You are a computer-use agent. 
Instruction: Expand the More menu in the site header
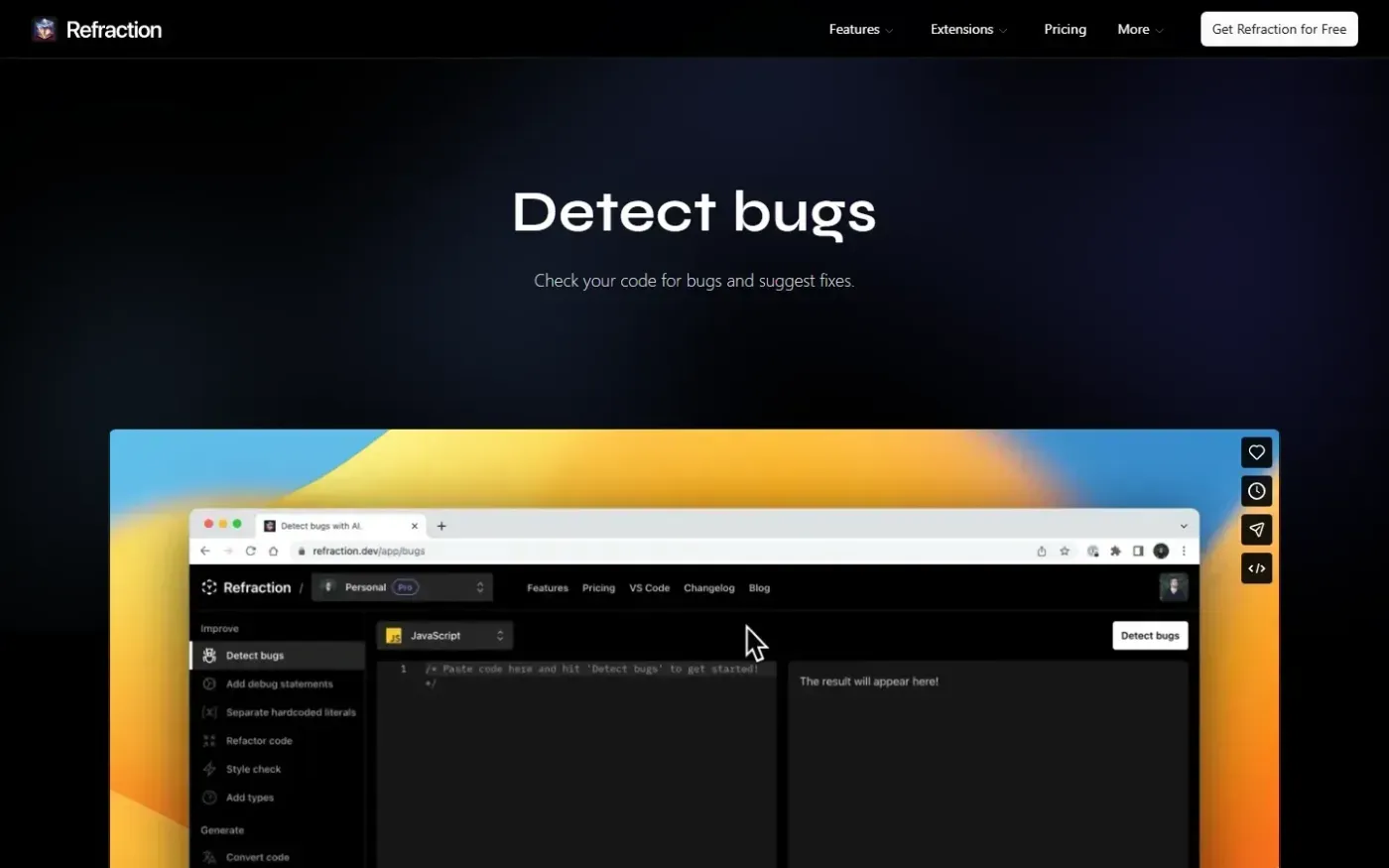pos(1140,30)
